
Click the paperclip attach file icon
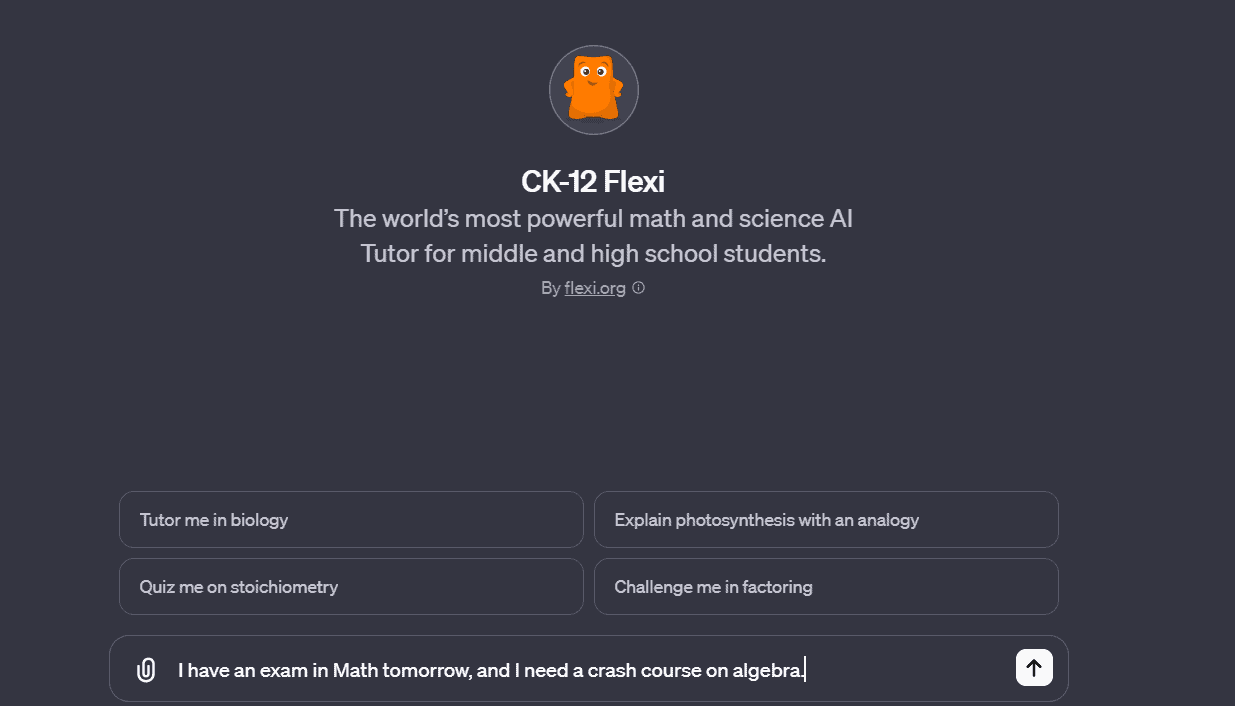pyautogui.click(x=146, y=669)
